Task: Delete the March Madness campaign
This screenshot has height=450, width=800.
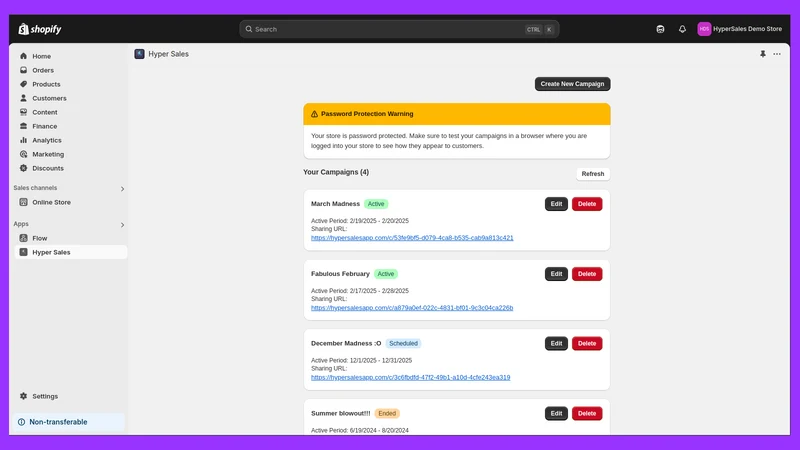Action: pos(587,204)
